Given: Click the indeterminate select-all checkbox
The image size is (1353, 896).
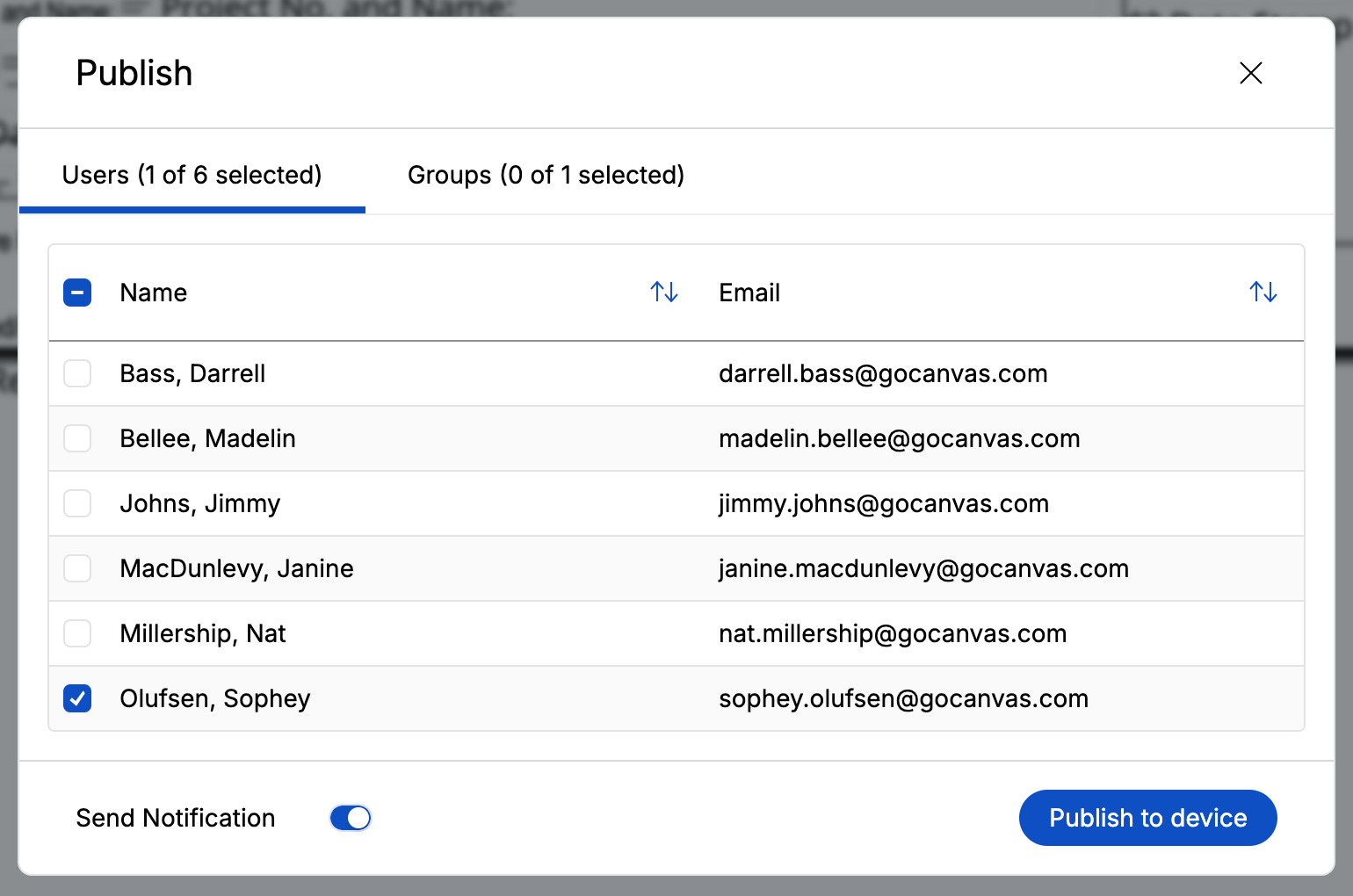Looking at the screenshot, I should point(77,292).
